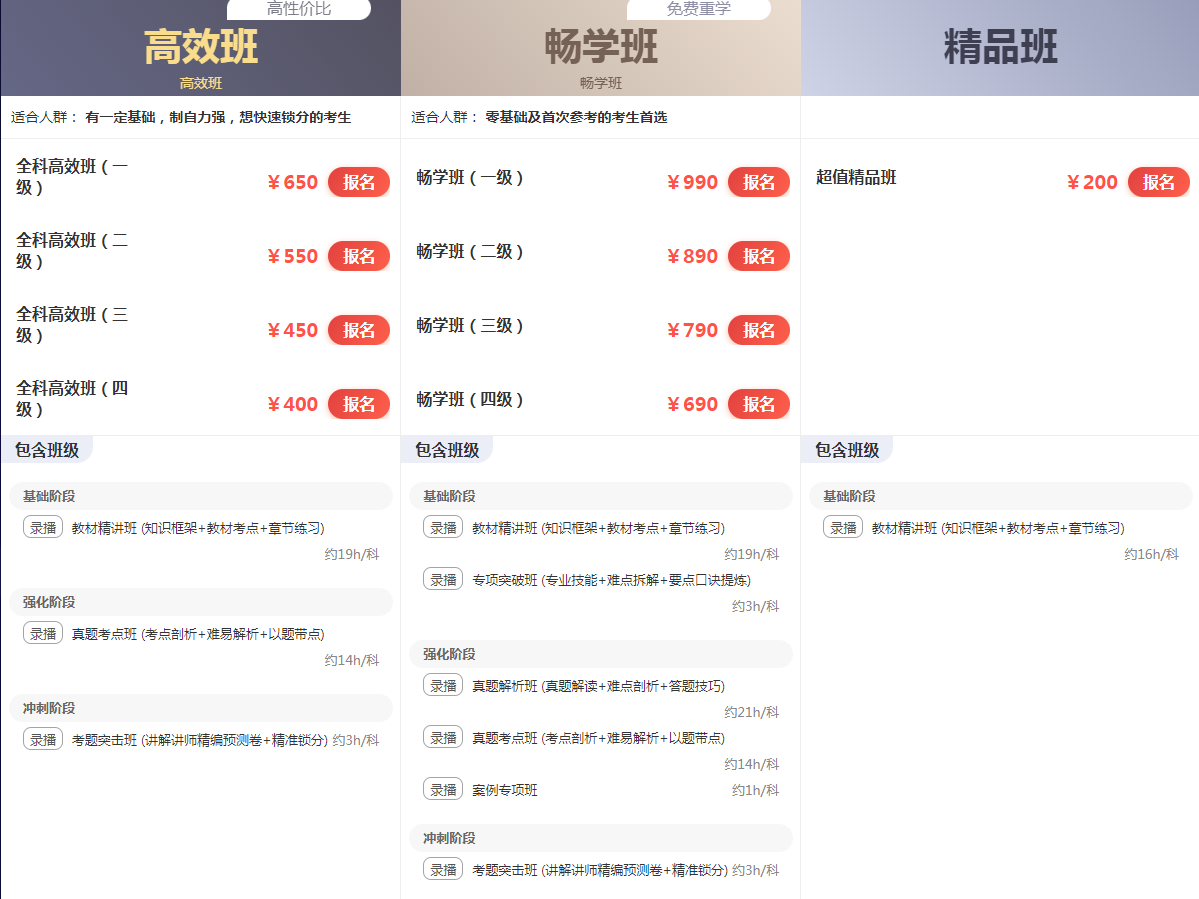Click the 畅学班（一级）course name
The height and width of the screenshot is (899, 1199).
coord(470,177)
